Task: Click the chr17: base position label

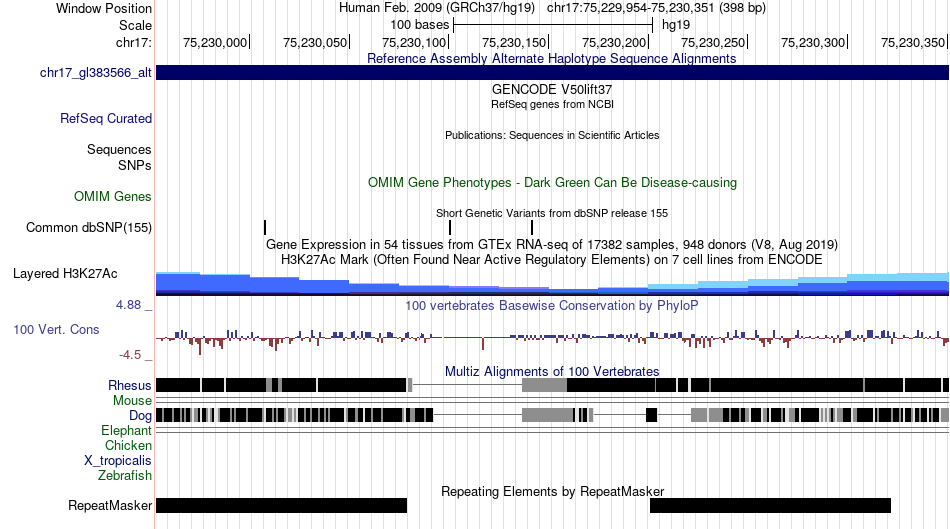Action: pyautogui.click(x=134, y=42)
